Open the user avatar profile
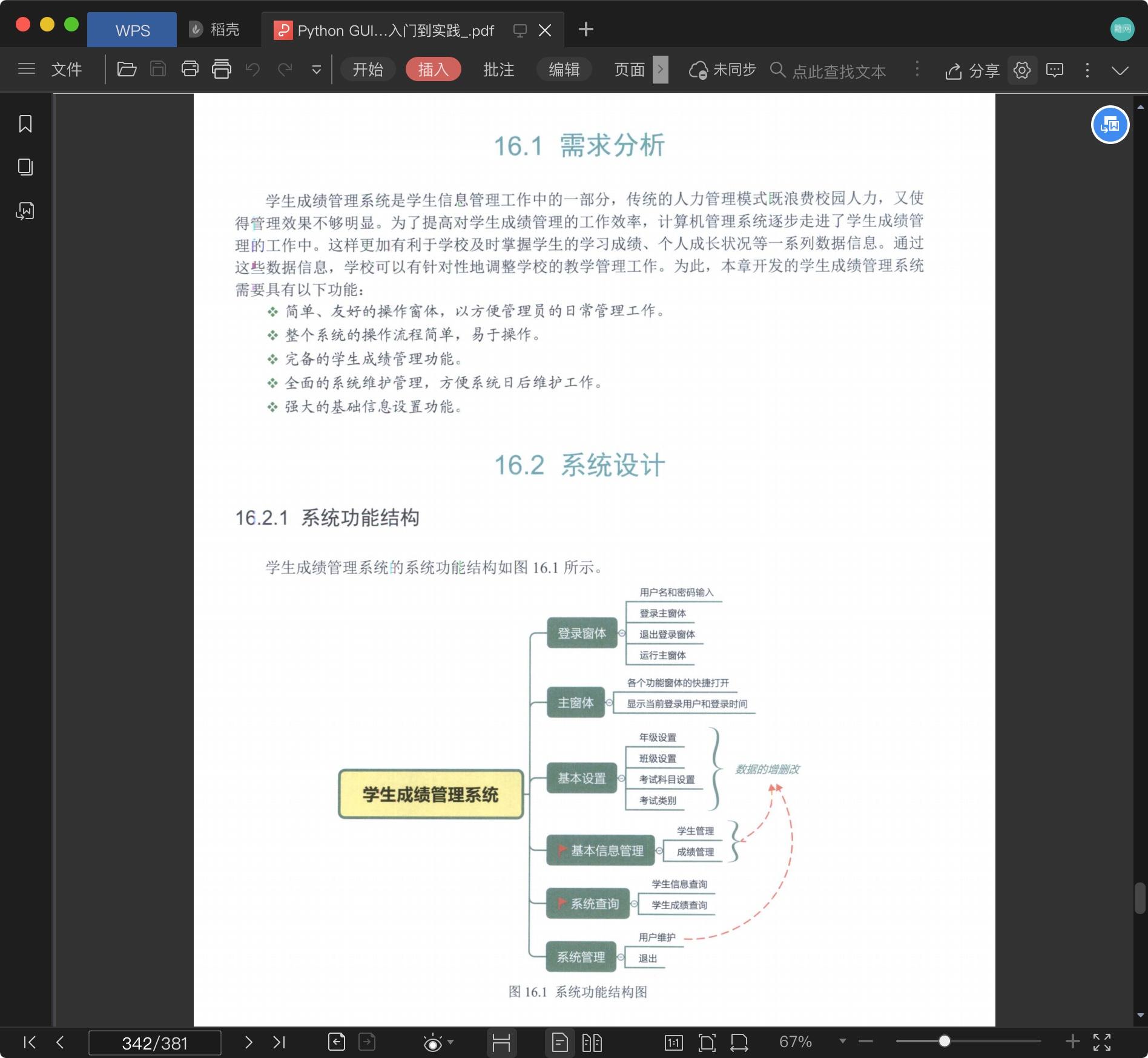Image resolution: width=1148 pixels, height=1058 pixels. [x=1122, y=29]
